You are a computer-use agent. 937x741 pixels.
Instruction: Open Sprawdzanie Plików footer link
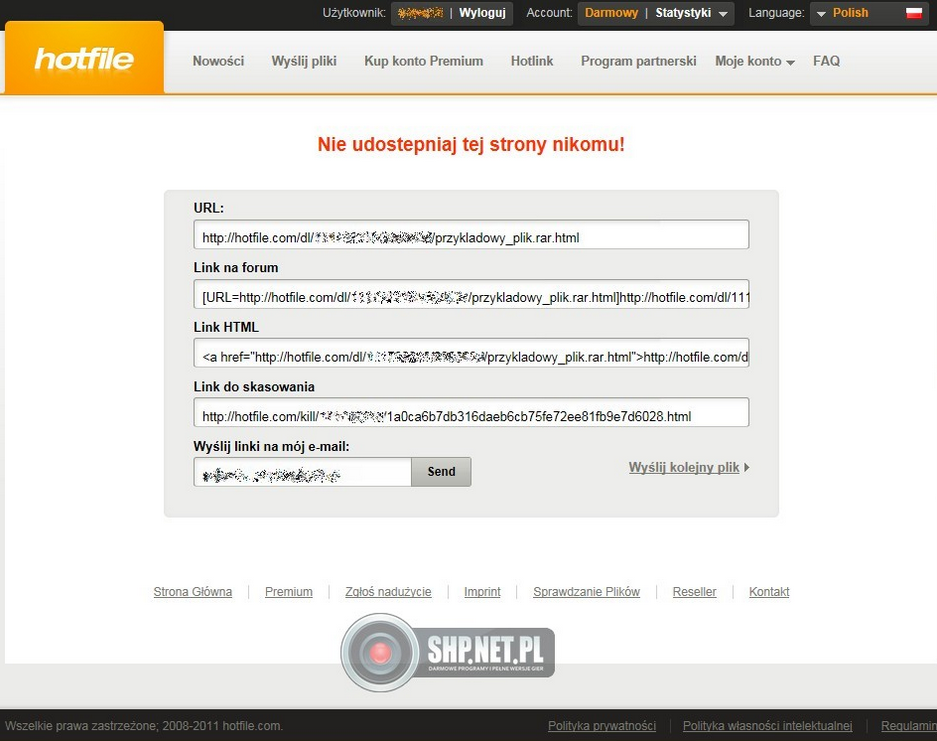coord(586,592)
